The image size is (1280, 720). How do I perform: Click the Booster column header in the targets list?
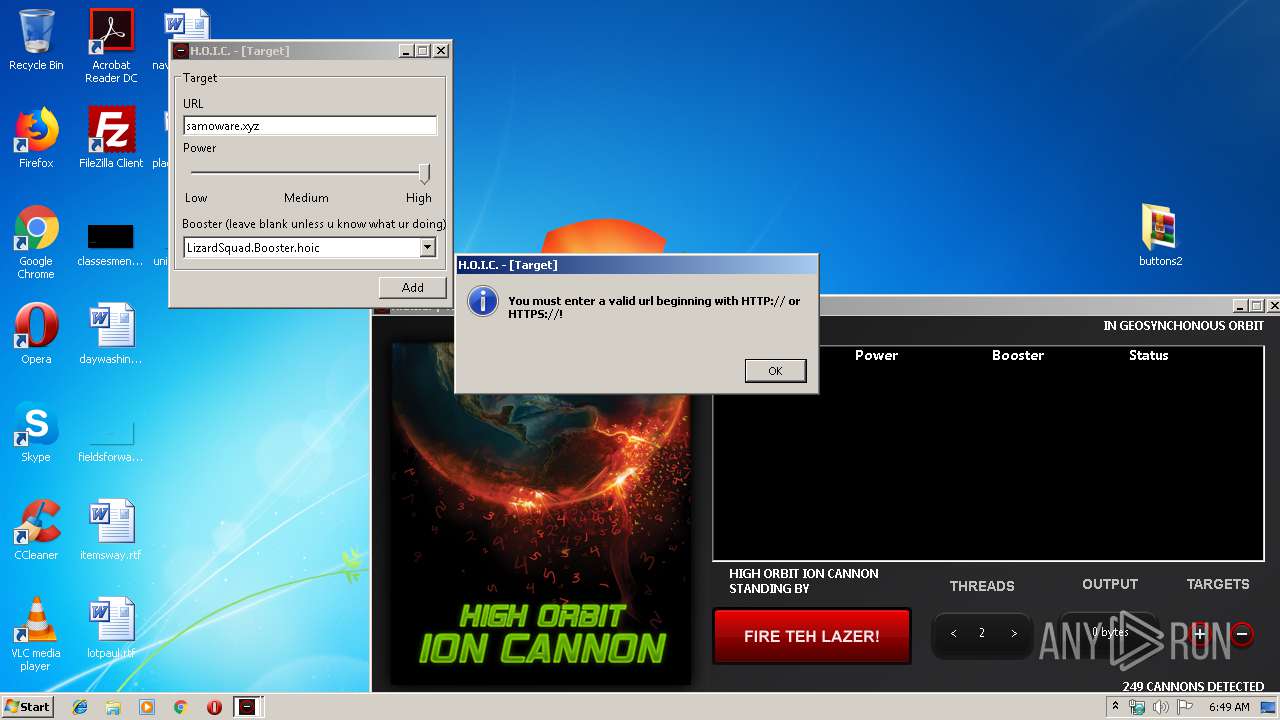coord(1018,355)
